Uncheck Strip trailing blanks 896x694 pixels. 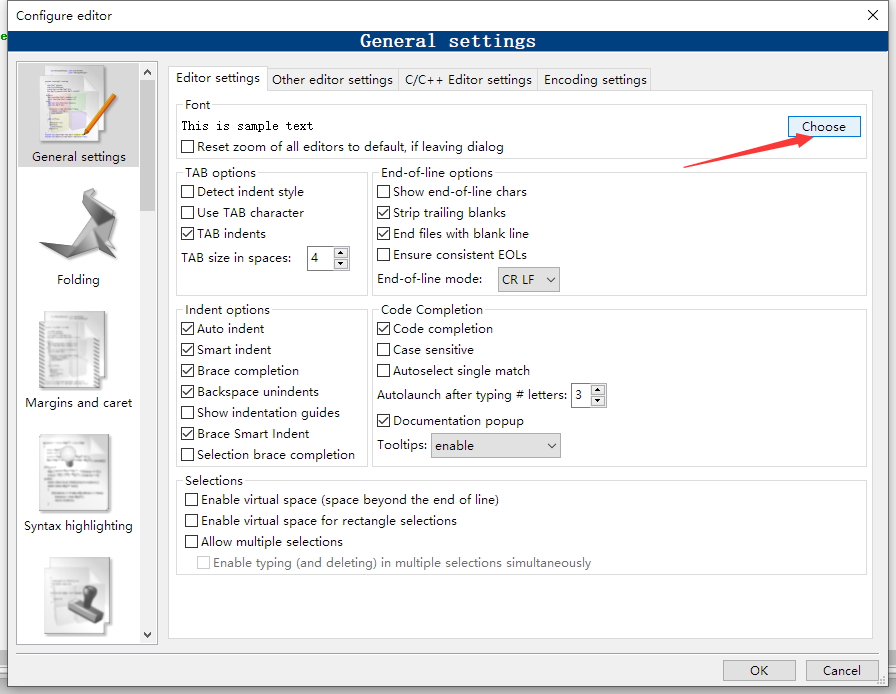coord(383,213)
